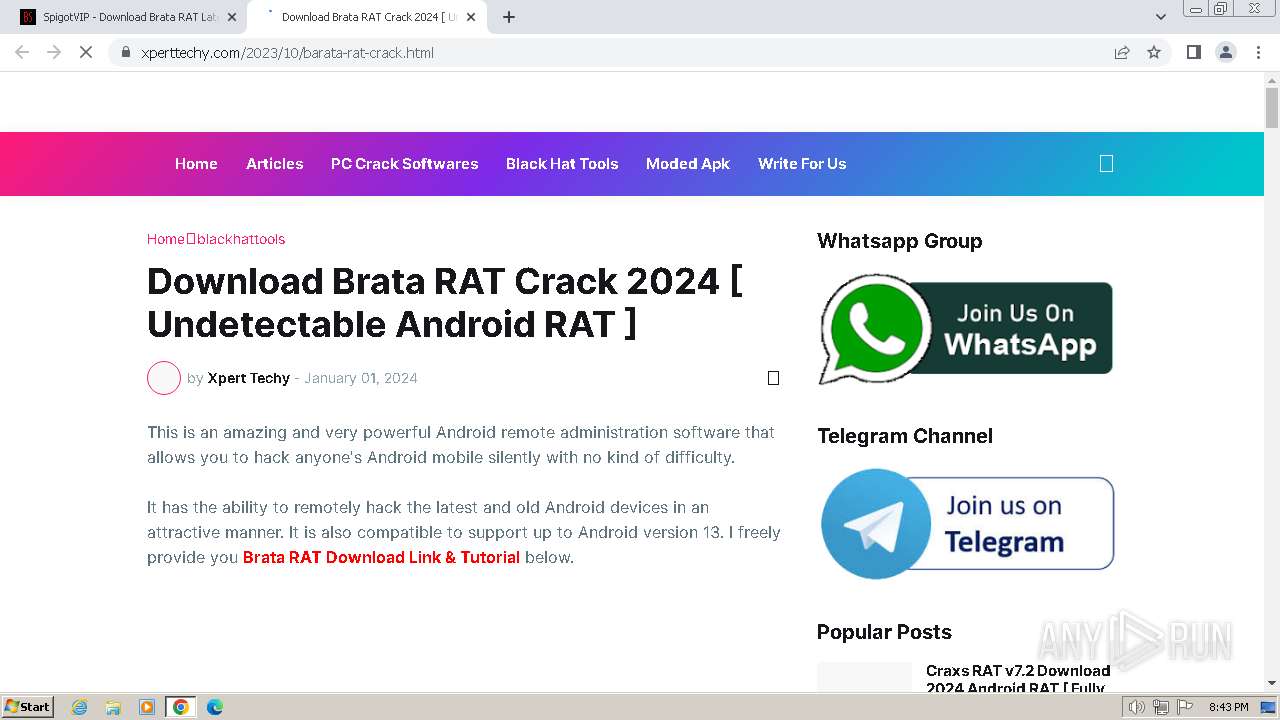Image resolution: width=1280 pixels, height=720 pixels.
Task: Open Brata RAT Download Link & Tutorial
Action: click(x=381, y=557)
